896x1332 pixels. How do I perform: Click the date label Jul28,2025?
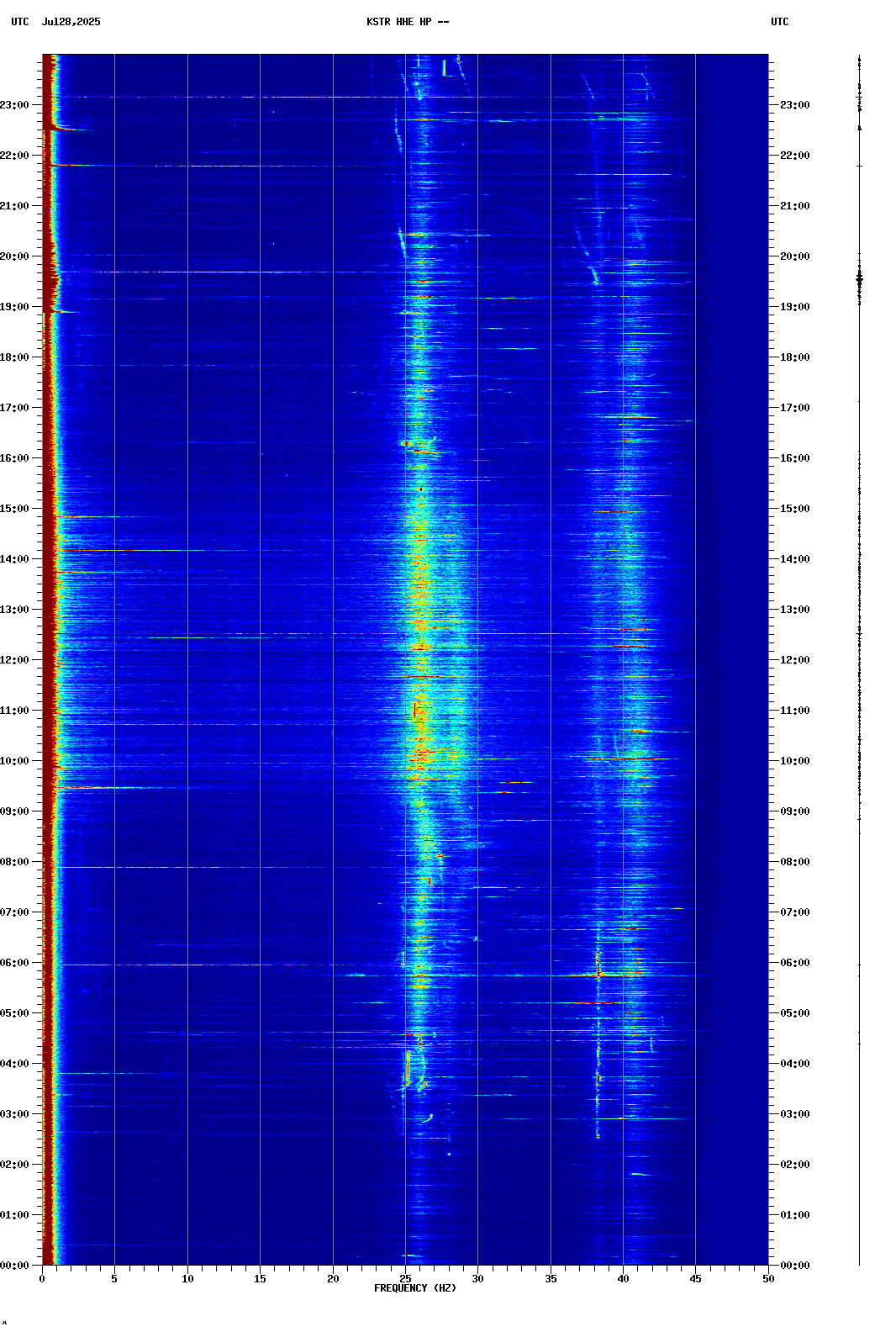(71, 22)
